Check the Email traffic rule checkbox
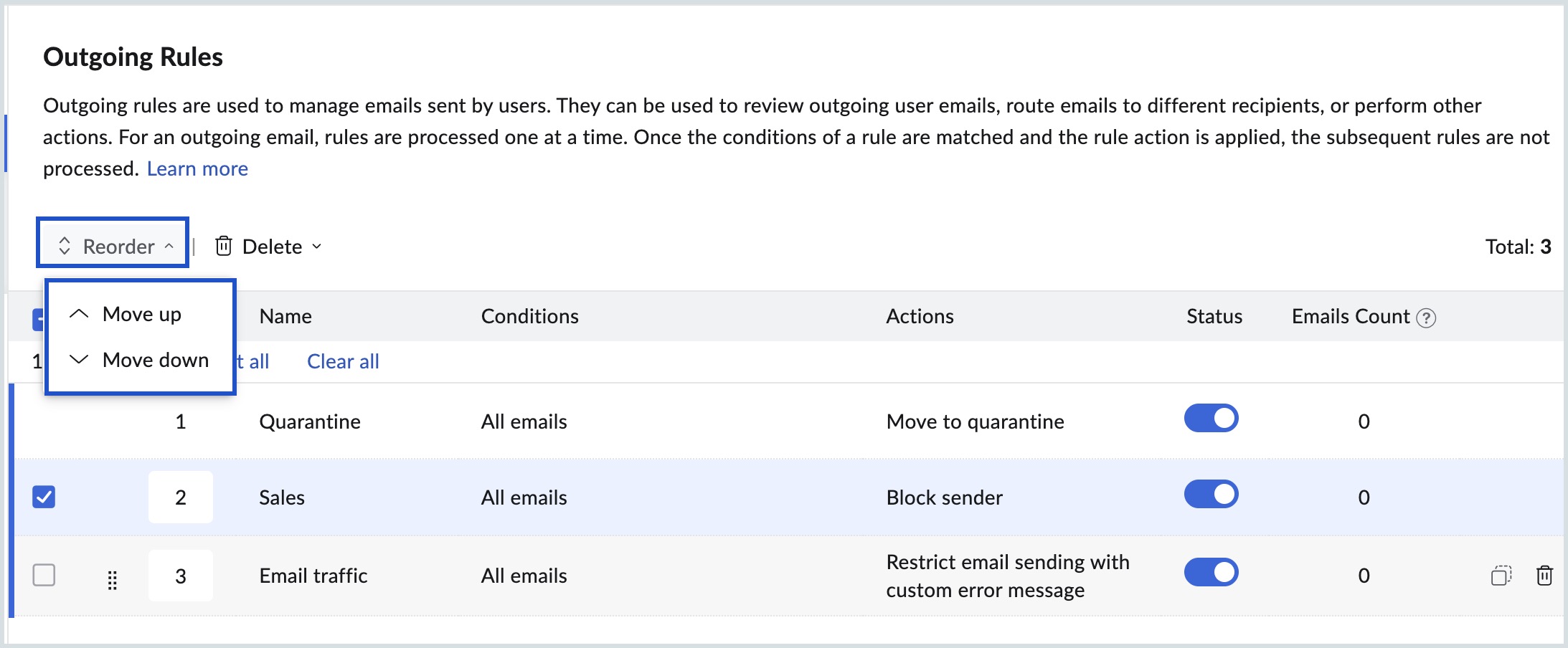Image resolution: width=1568 pixels, height=648 pixels. [44, 575]
